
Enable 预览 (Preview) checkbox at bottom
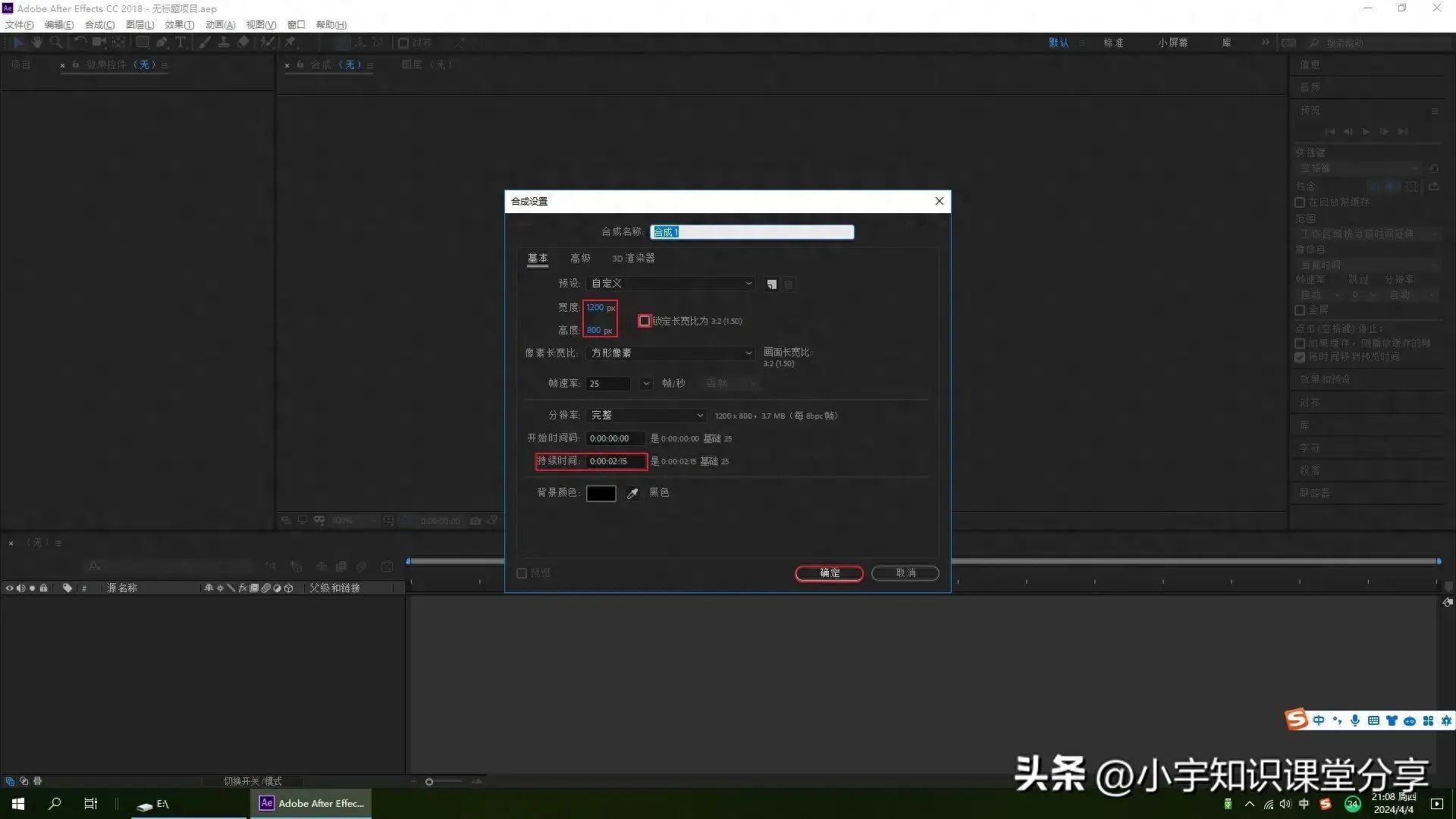click(522, 572)
